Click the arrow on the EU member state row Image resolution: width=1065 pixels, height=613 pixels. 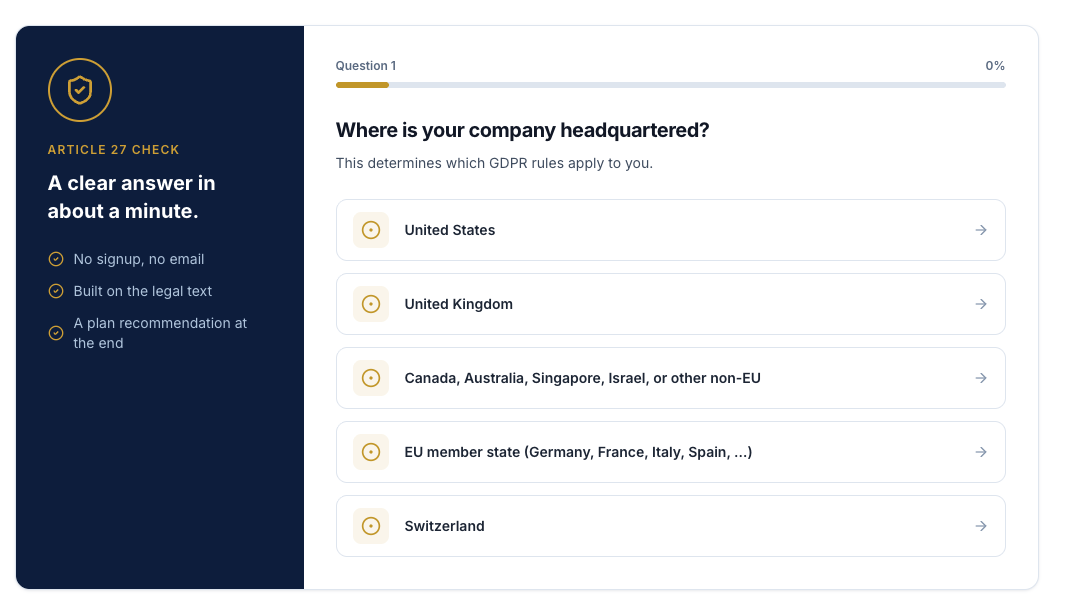(981, 452)
